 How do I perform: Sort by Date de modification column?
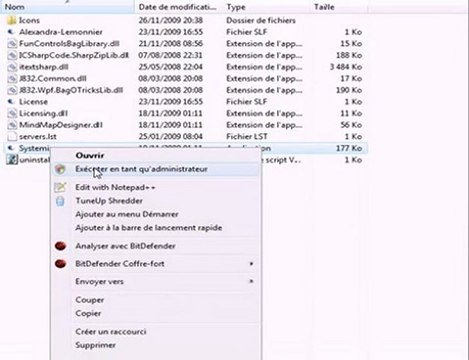pyautogui.click(x=178, y=7)
